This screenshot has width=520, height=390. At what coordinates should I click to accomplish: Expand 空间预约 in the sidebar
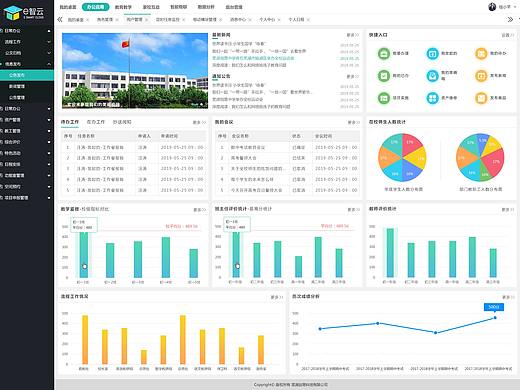[49, 187]
